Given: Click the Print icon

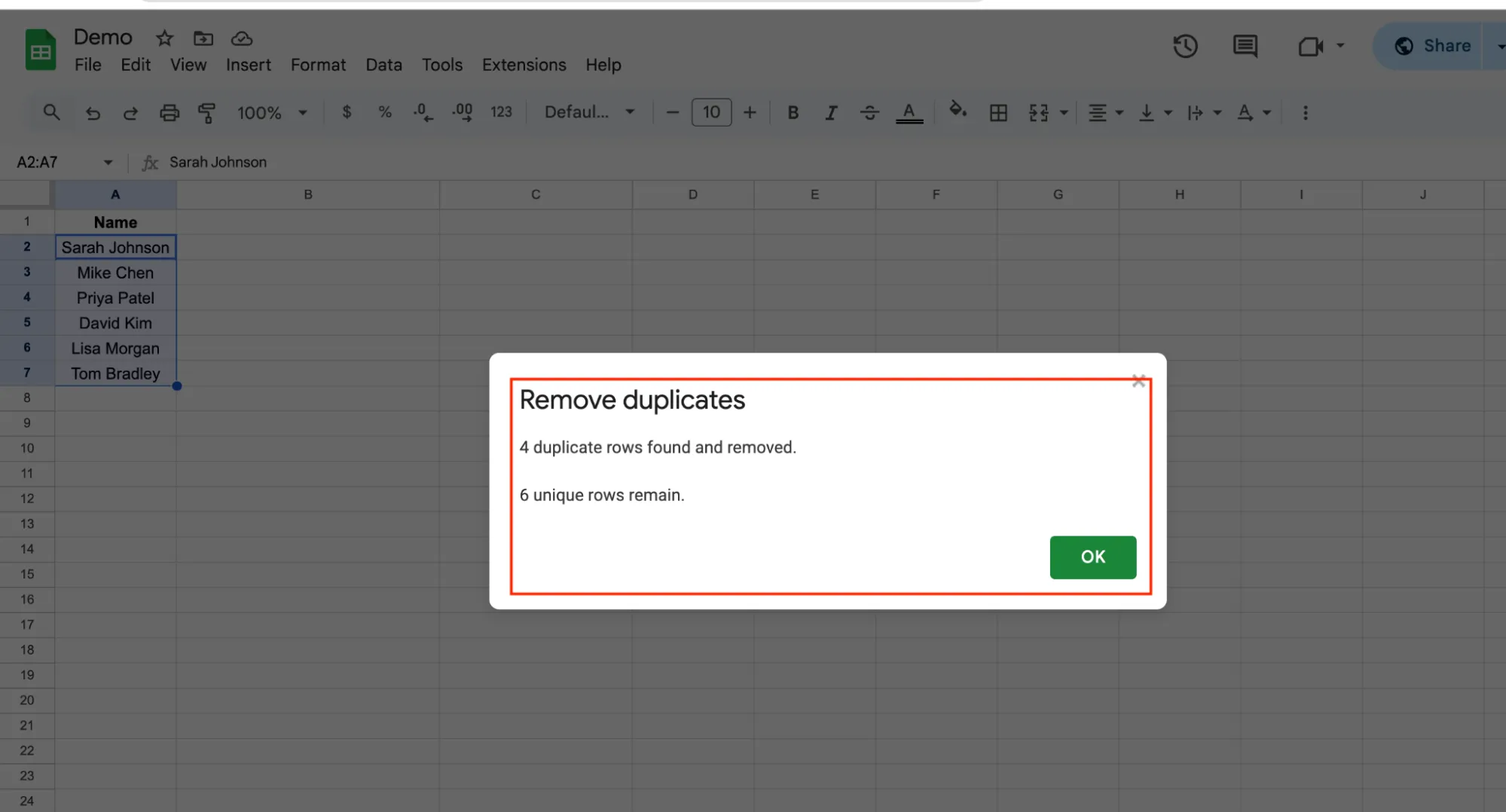Looking at the screenshot, I should click(169, 112).
